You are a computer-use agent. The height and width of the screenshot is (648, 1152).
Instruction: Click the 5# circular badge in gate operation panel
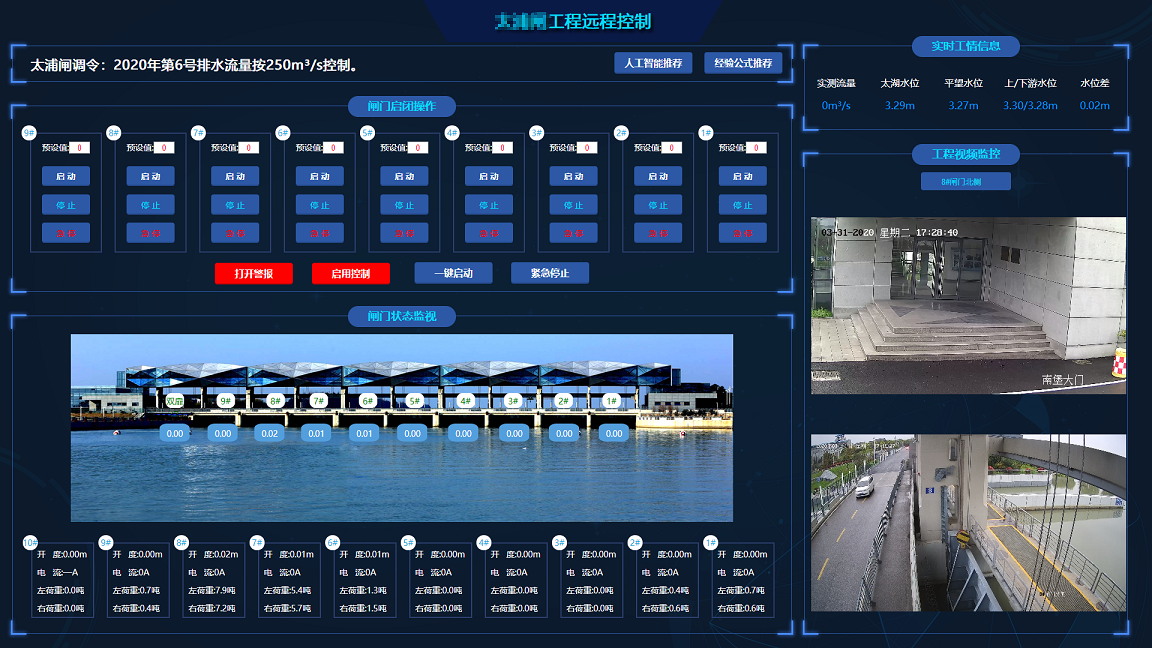pos(367,133)
